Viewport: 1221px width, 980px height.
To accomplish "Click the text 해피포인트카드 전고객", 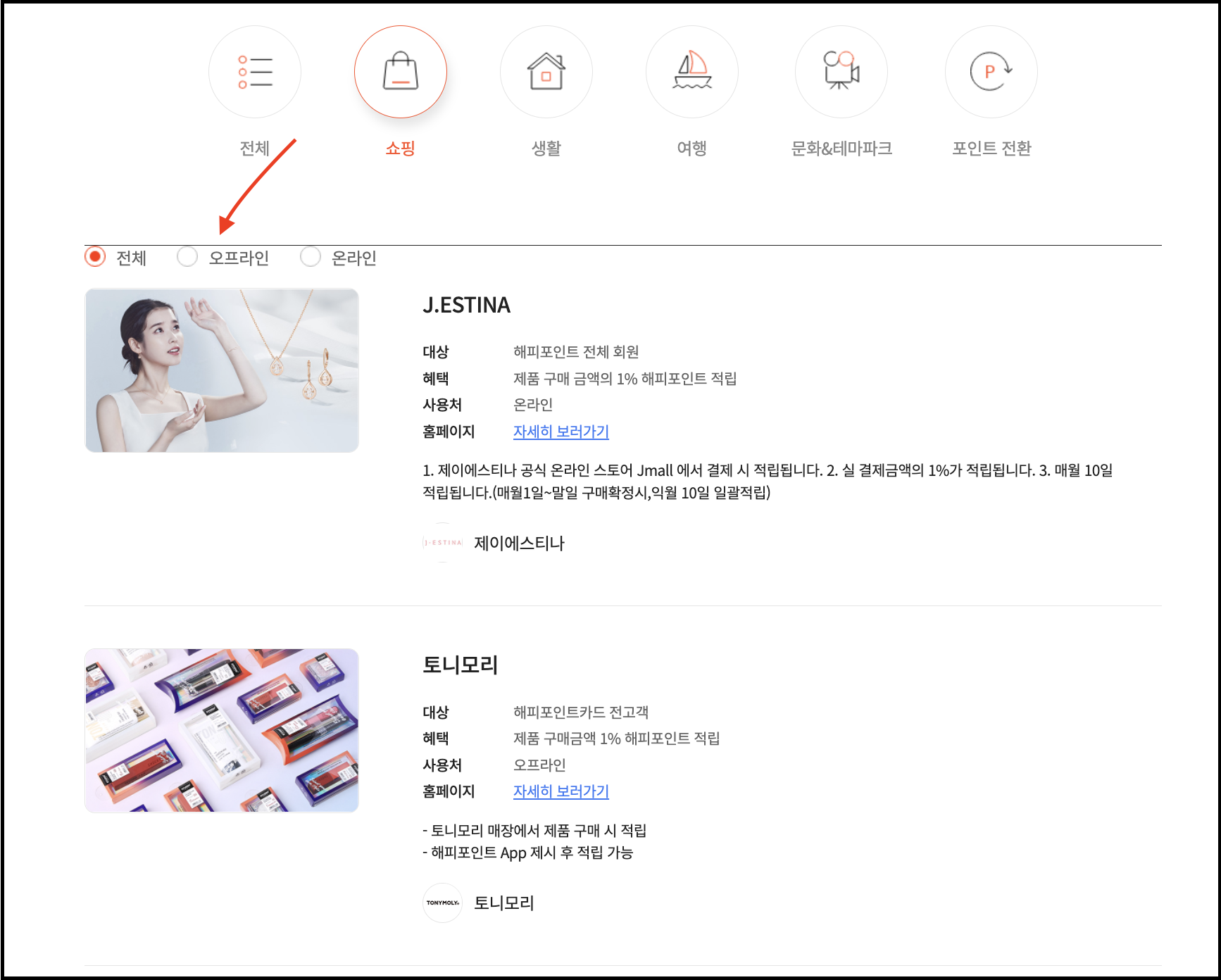I will coord(581,712).
